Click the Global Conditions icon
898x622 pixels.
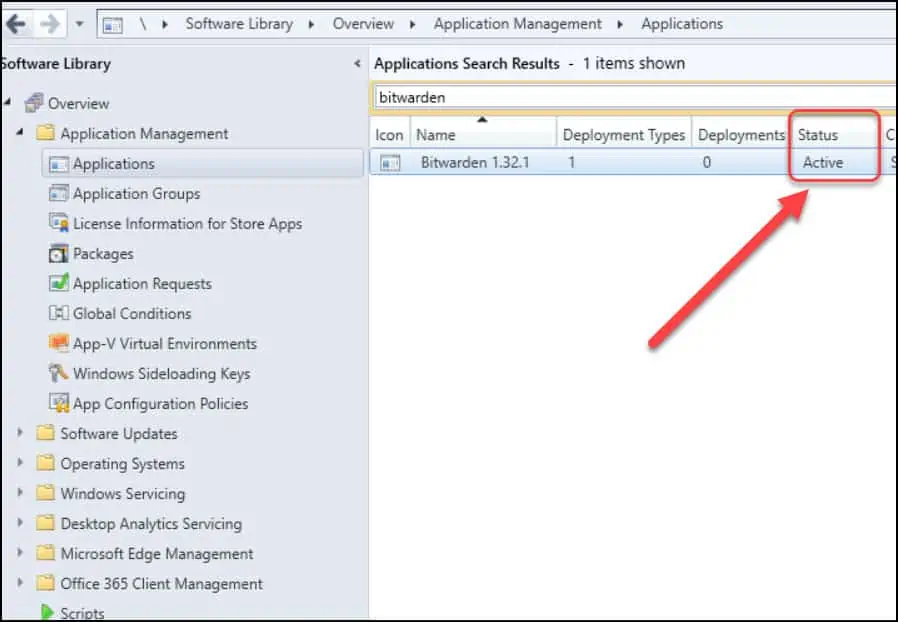point(58,313)
